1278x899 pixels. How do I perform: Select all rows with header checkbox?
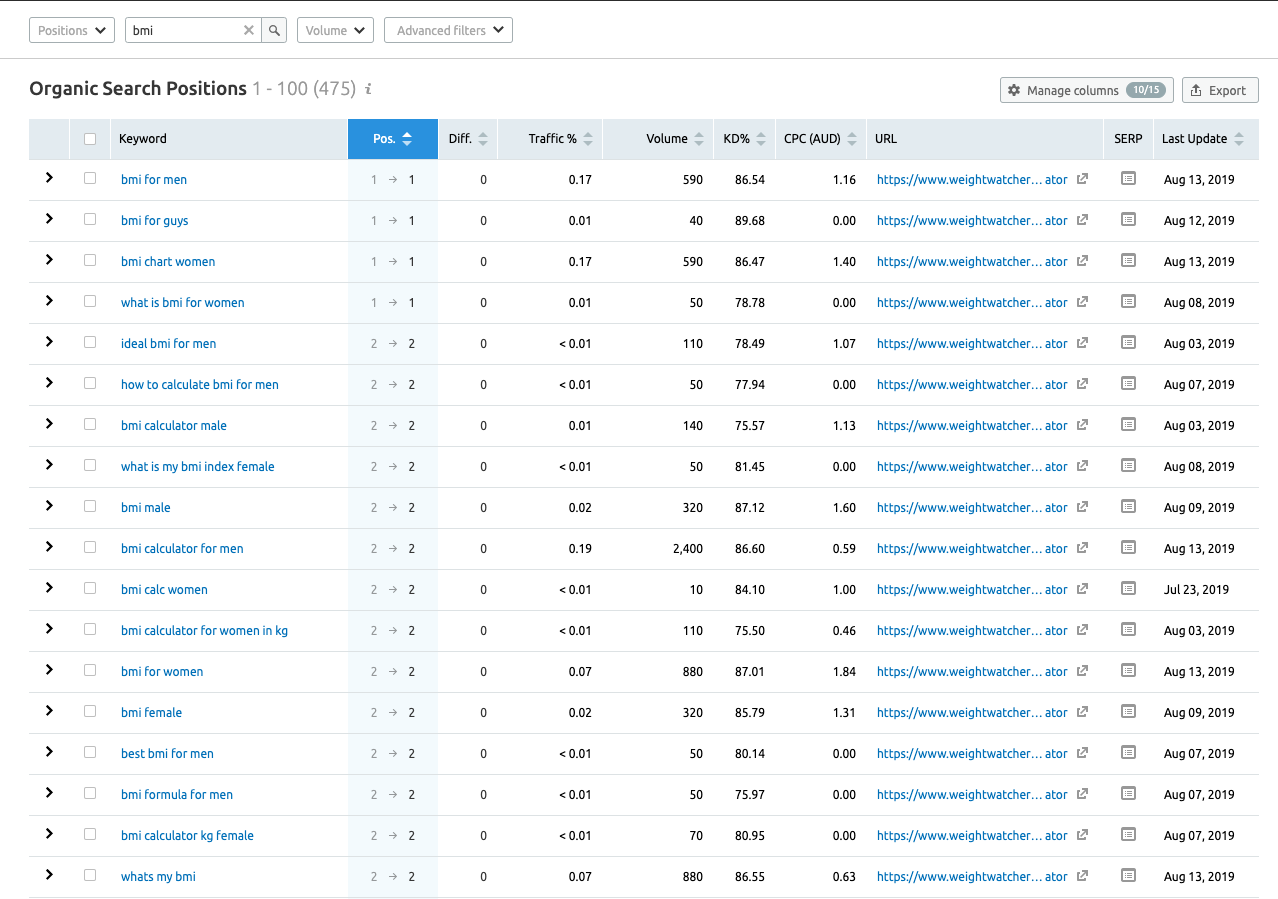pyautogui.click(x=90, y=139)
